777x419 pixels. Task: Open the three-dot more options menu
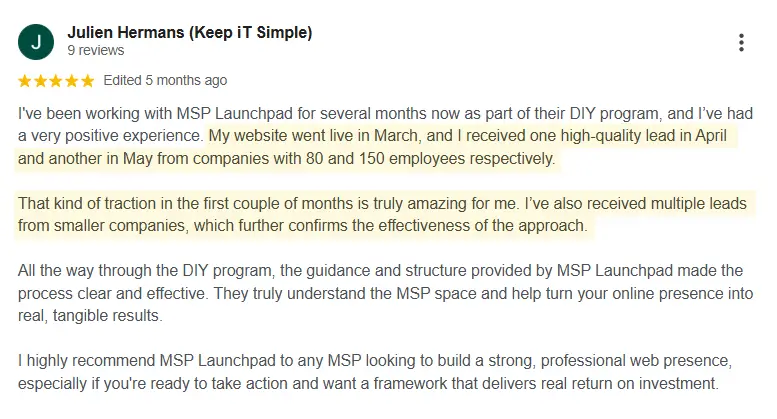741,43
